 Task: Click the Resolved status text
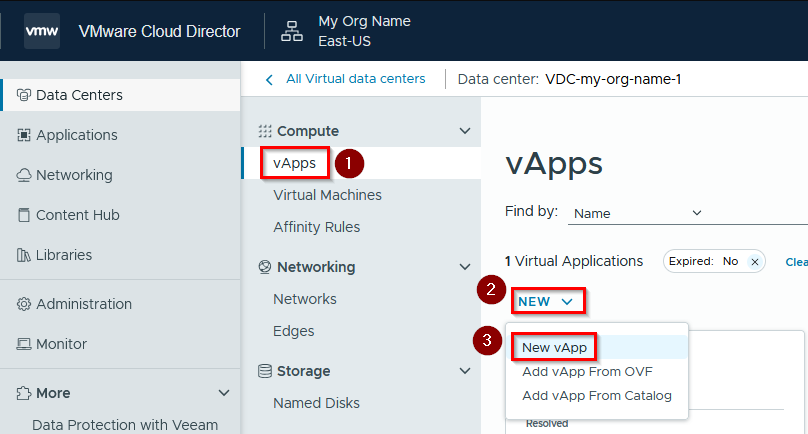[x=547, y=424]
